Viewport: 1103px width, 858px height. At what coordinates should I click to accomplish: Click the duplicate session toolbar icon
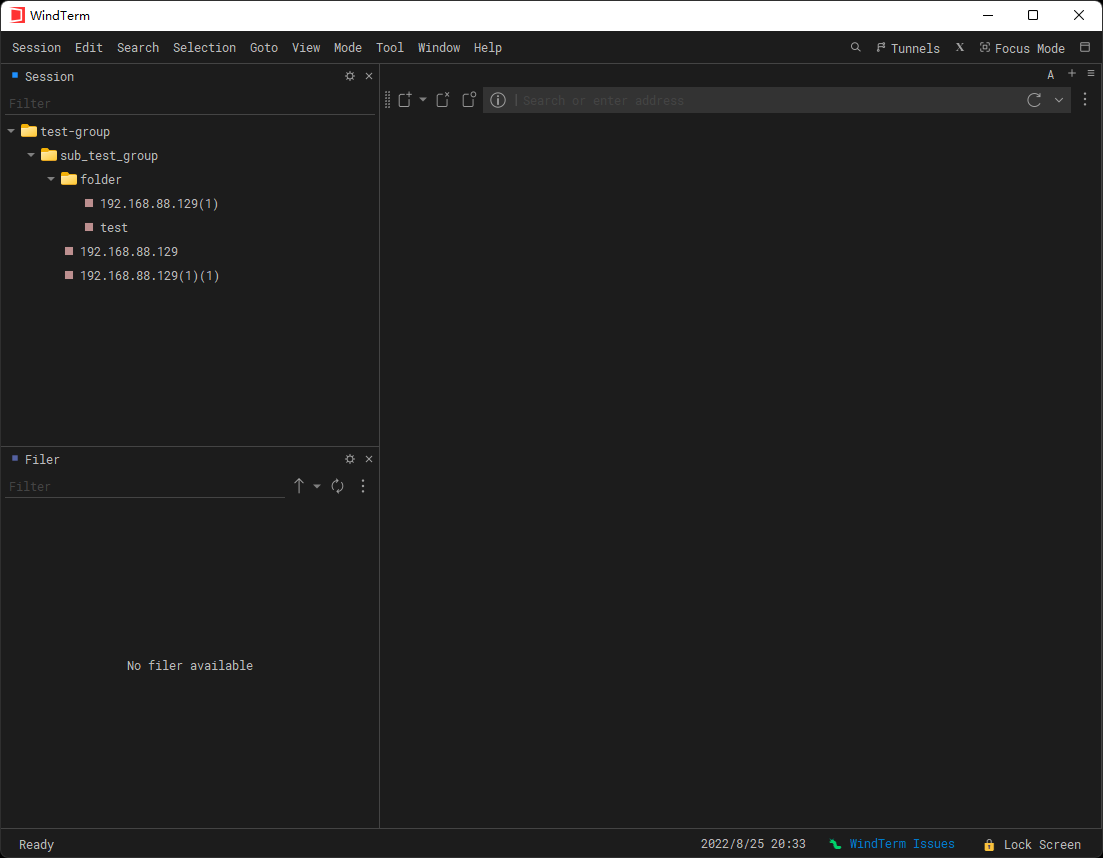click(x=469, y=100)
